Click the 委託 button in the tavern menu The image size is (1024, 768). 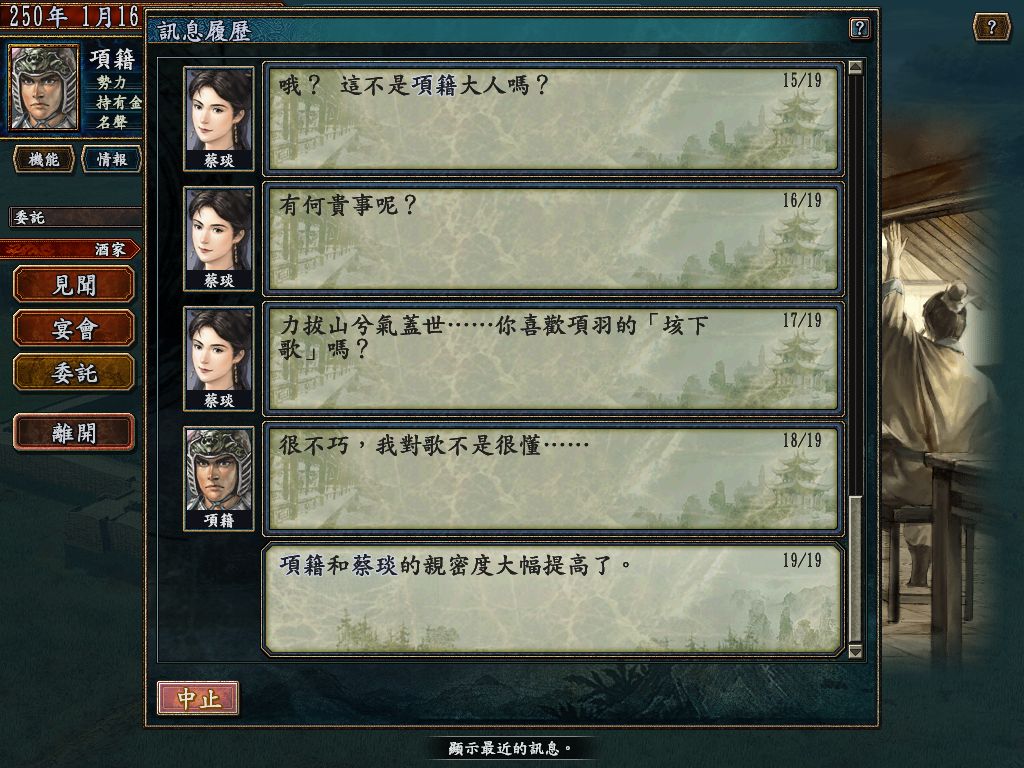point(74,373)
